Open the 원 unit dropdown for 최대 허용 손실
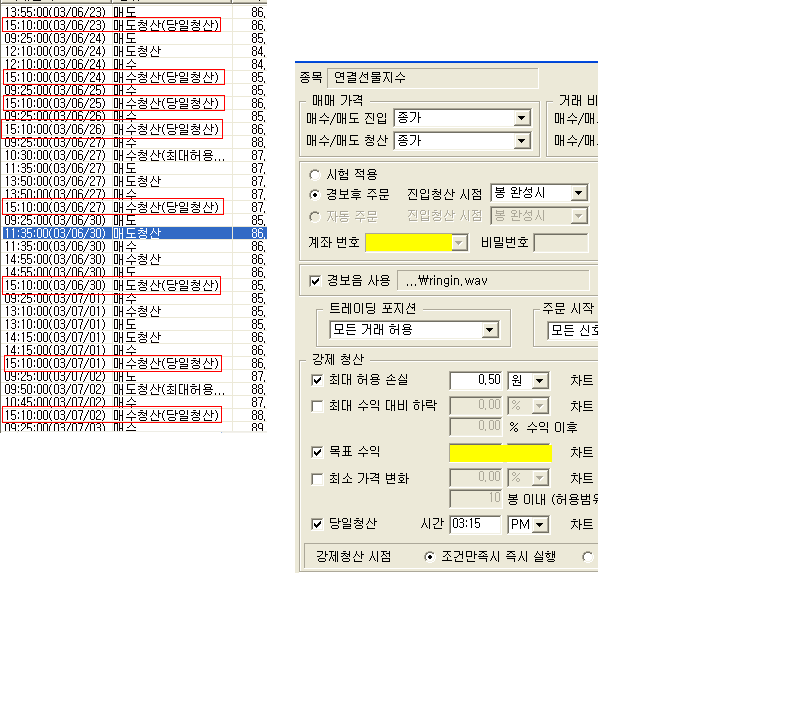The width and height of the screenshot is (787, 723). (540, 381)
